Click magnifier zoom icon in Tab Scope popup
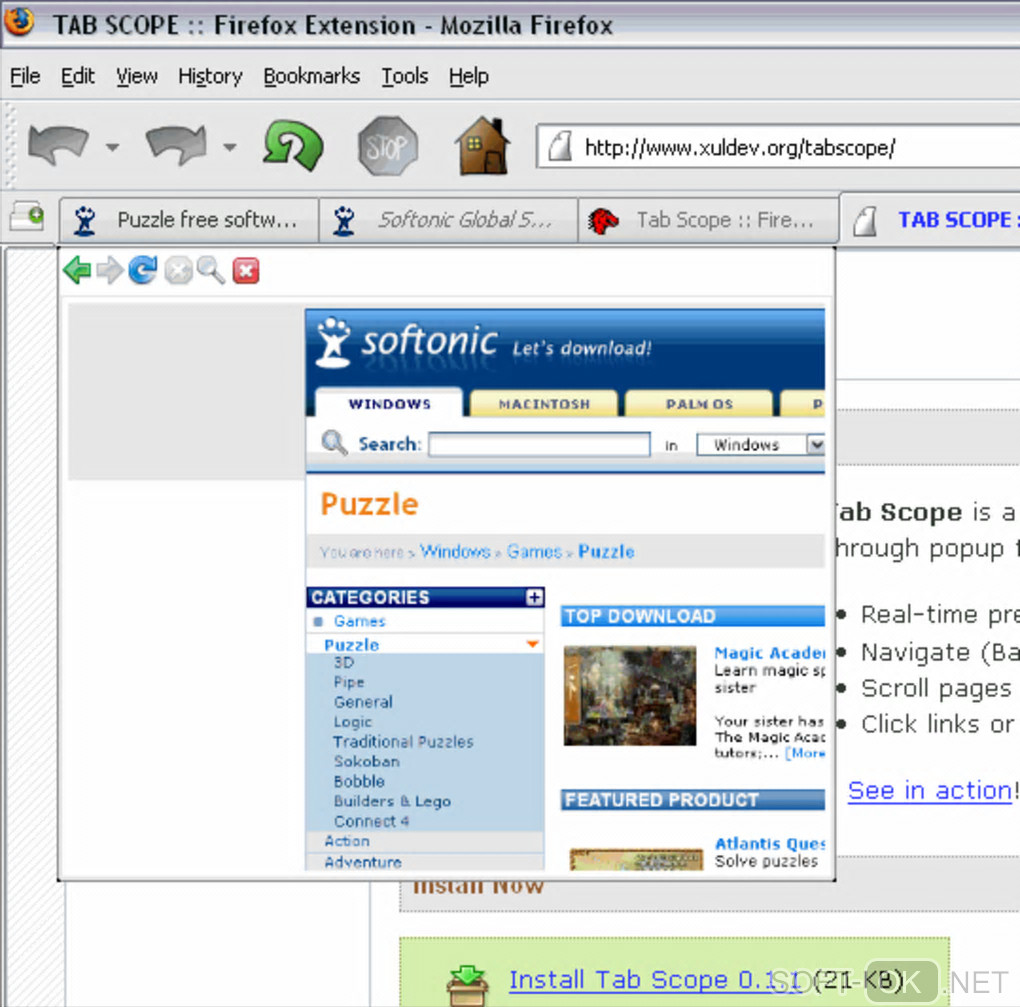1020x1007 pixels. point(211,270)
